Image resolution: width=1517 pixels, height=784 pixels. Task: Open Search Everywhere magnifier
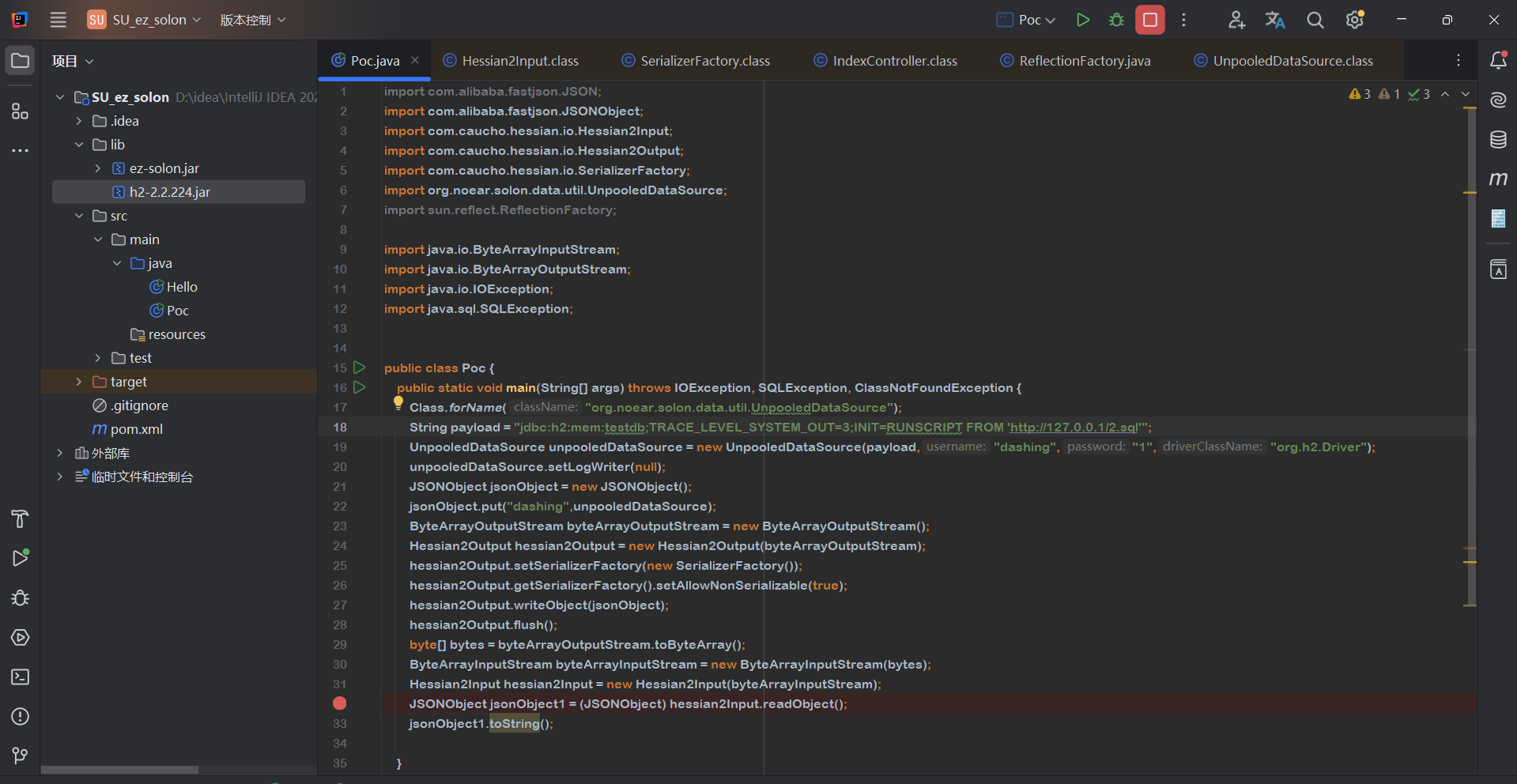1315,20
